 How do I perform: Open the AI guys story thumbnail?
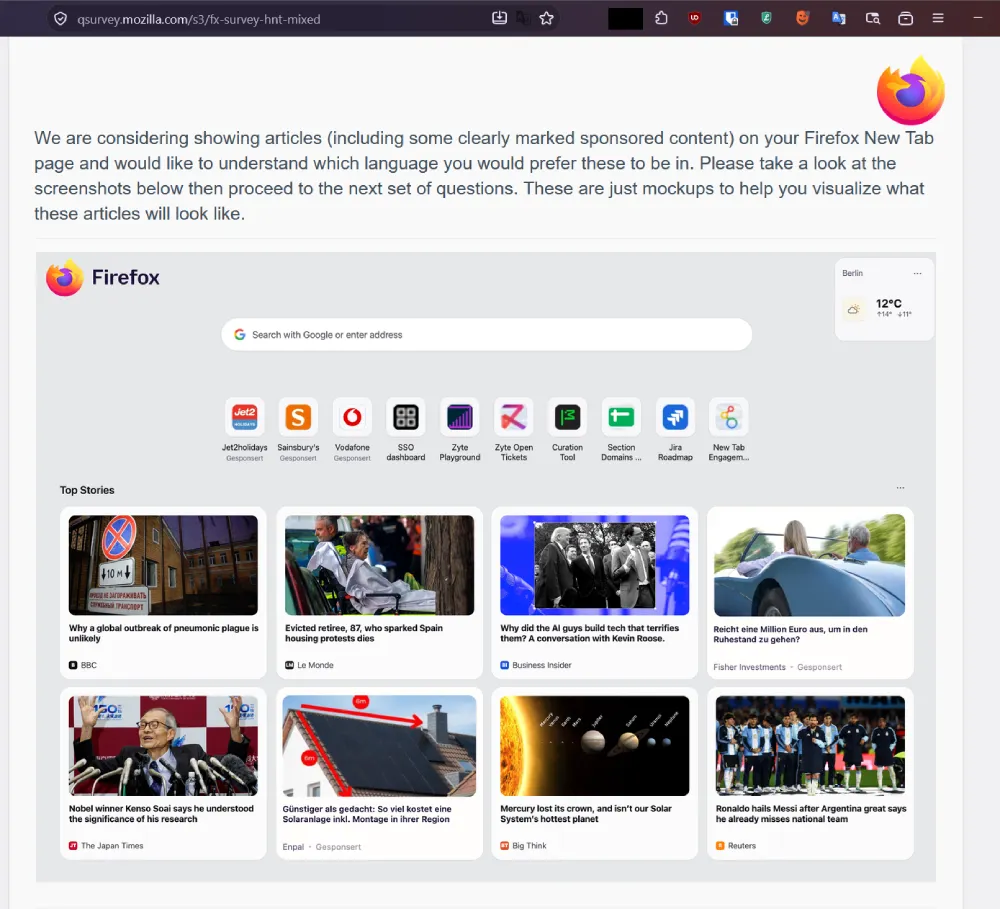pyautogui.click(x=594, y=565)
